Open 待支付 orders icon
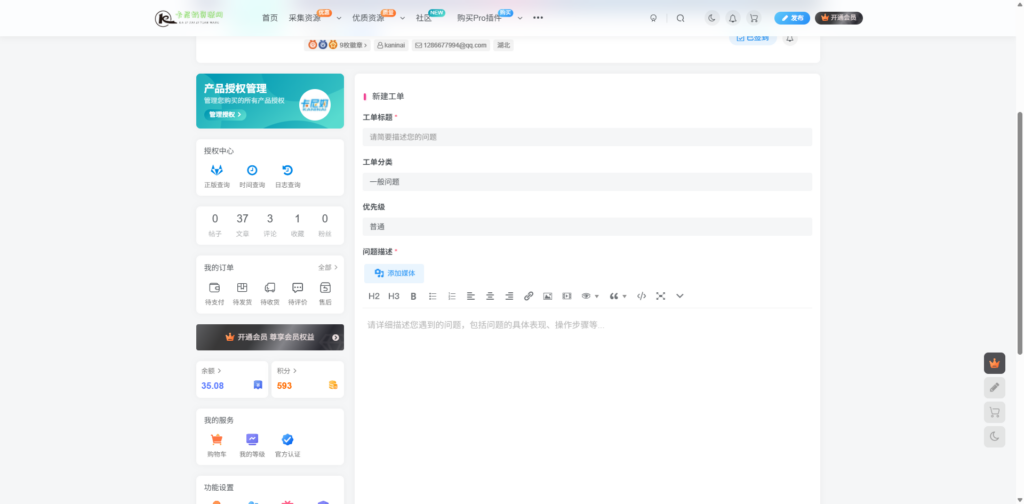 [215, 292]
